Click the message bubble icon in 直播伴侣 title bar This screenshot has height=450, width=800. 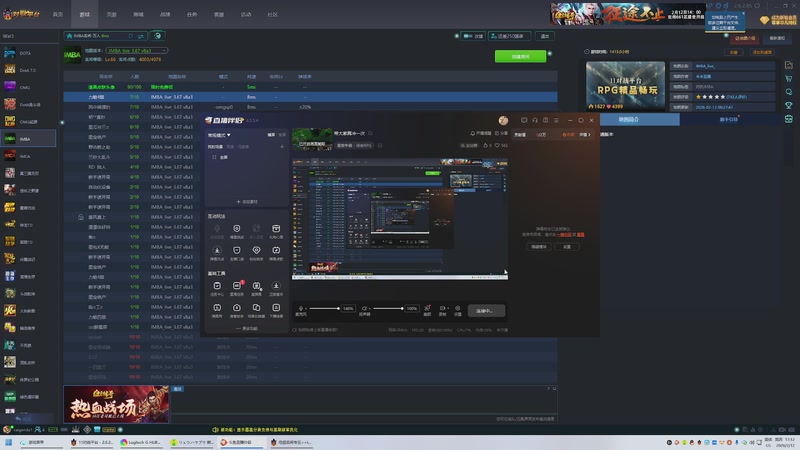[524, 120]
